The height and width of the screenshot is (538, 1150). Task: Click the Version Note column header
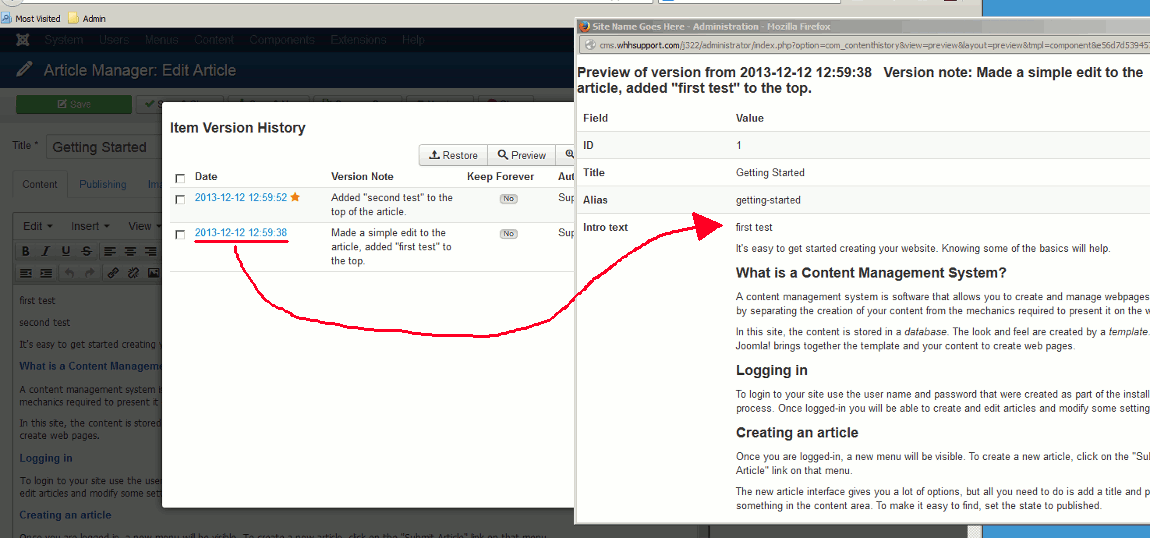point(362,177)
